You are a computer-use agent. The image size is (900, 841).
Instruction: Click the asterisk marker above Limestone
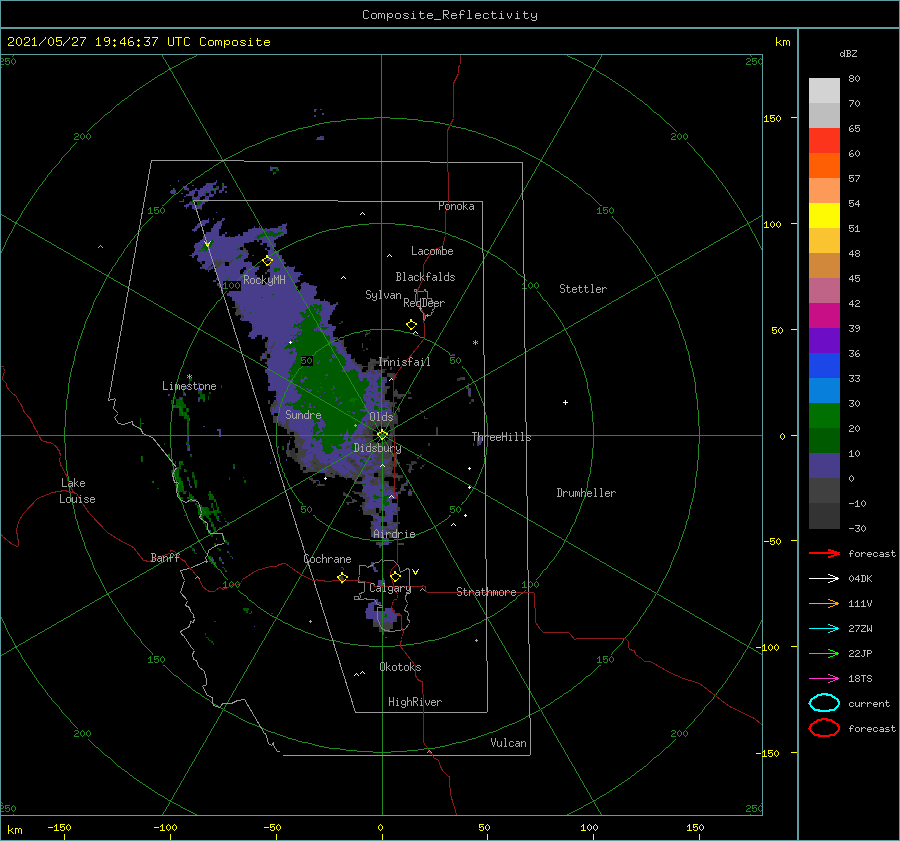click(189, 377)
